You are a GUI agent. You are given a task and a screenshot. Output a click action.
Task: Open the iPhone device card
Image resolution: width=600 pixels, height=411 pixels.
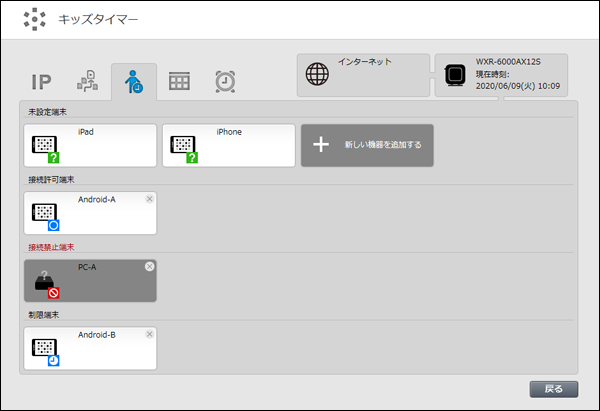coord(229,145)
